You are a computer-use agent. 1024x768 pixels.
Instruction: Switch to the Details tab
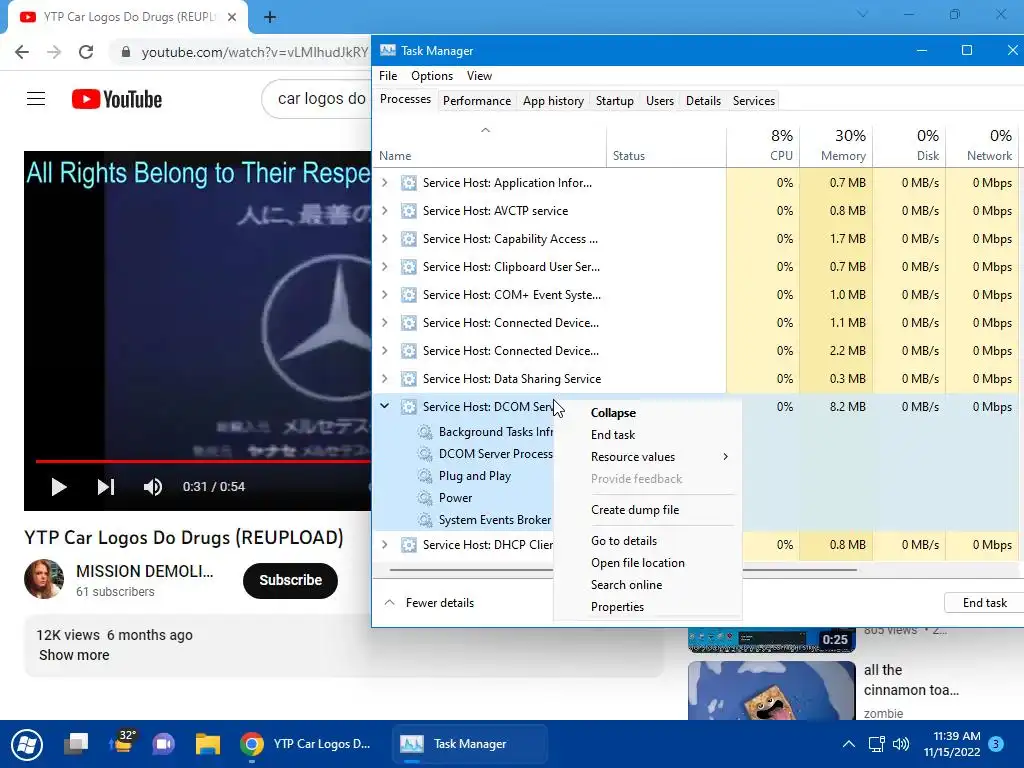[703, 101]
